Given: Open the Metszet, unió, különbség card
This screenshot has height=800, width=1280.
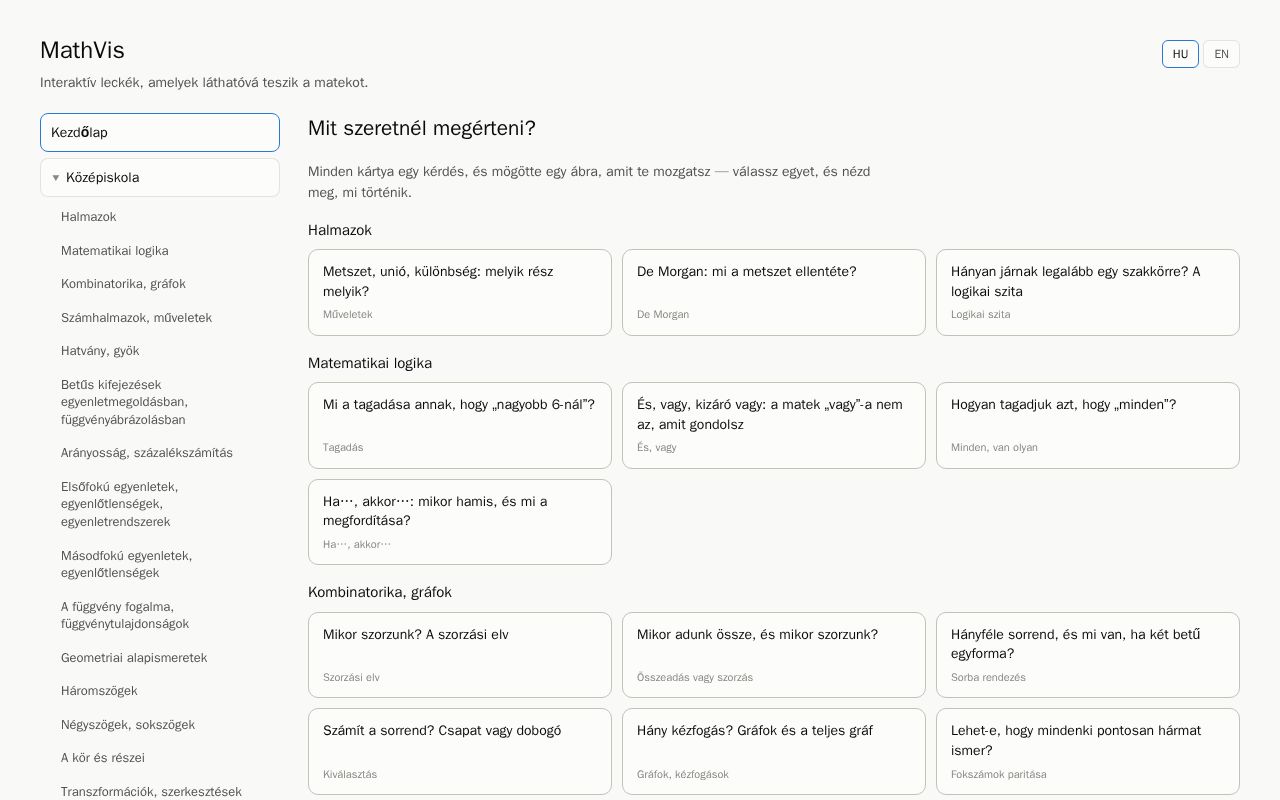Looking at the screenshot, I should coord(460,292).
